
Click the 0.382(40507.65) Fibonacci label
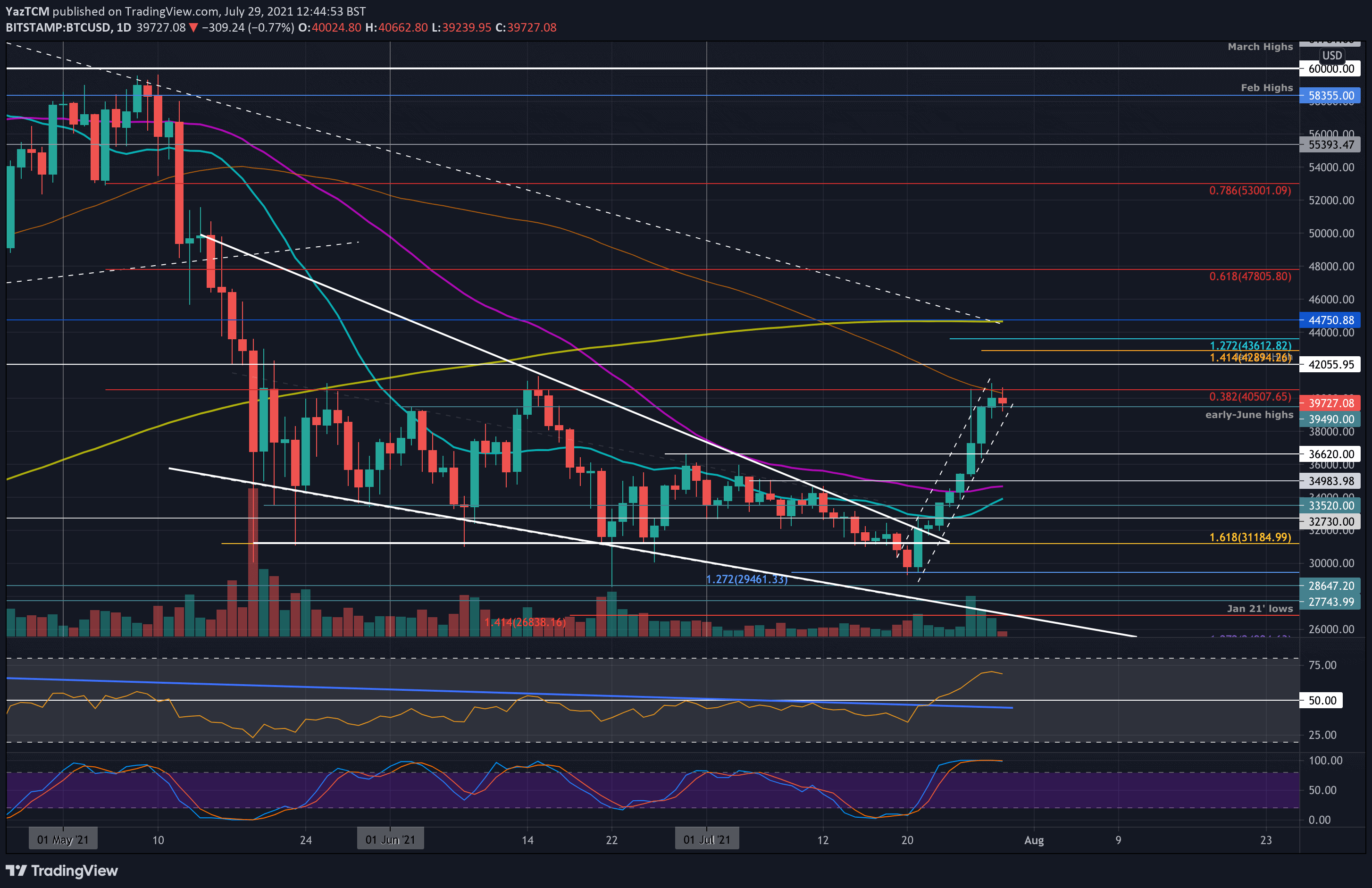coord(1250,397)
